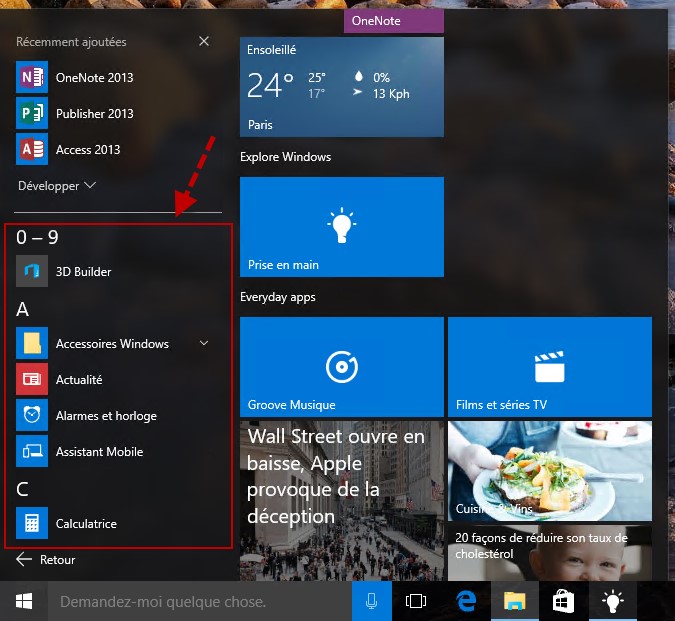Viewport: 675px width, 621px height.
Task: Launch the Calculatrice calculator icon
Action: pos(32,523)
